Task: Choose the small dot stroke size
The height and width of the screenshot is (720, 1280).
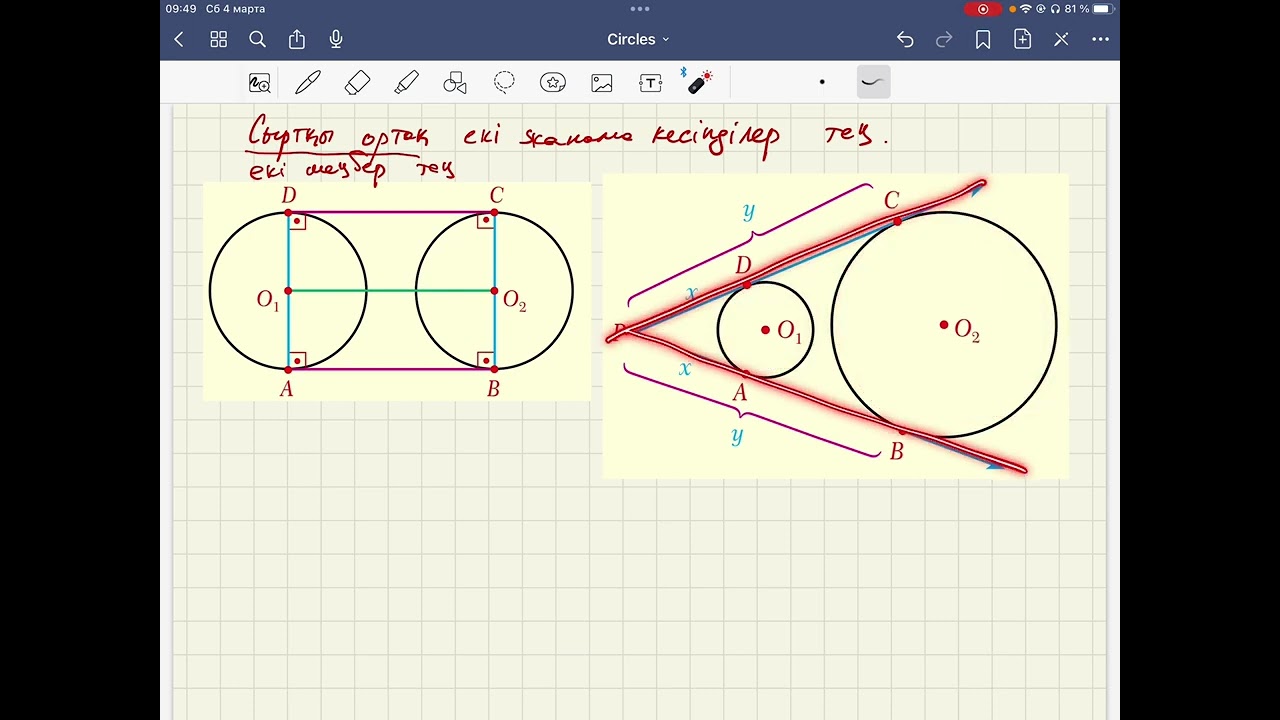Action: pos(822,82)
